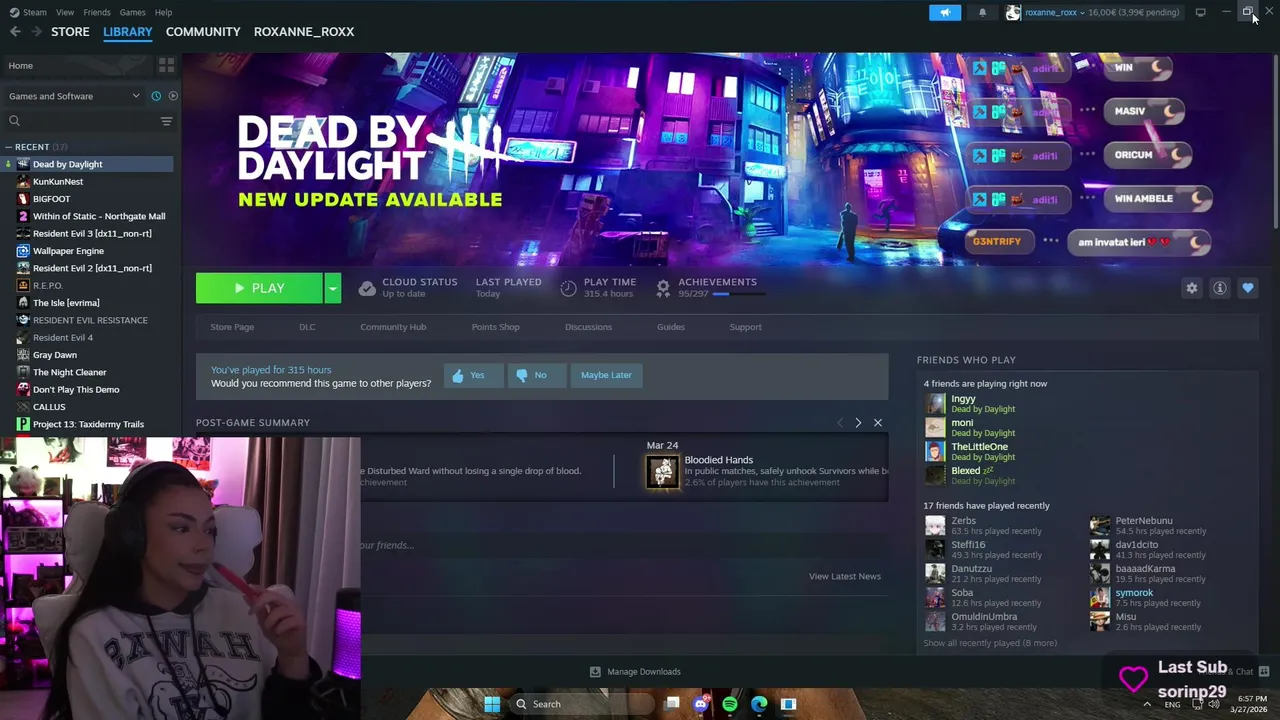Open game settings gear icon
Image resolution: width=1280 pixels, height=720 pixels.
click(x=1191, y=288)
